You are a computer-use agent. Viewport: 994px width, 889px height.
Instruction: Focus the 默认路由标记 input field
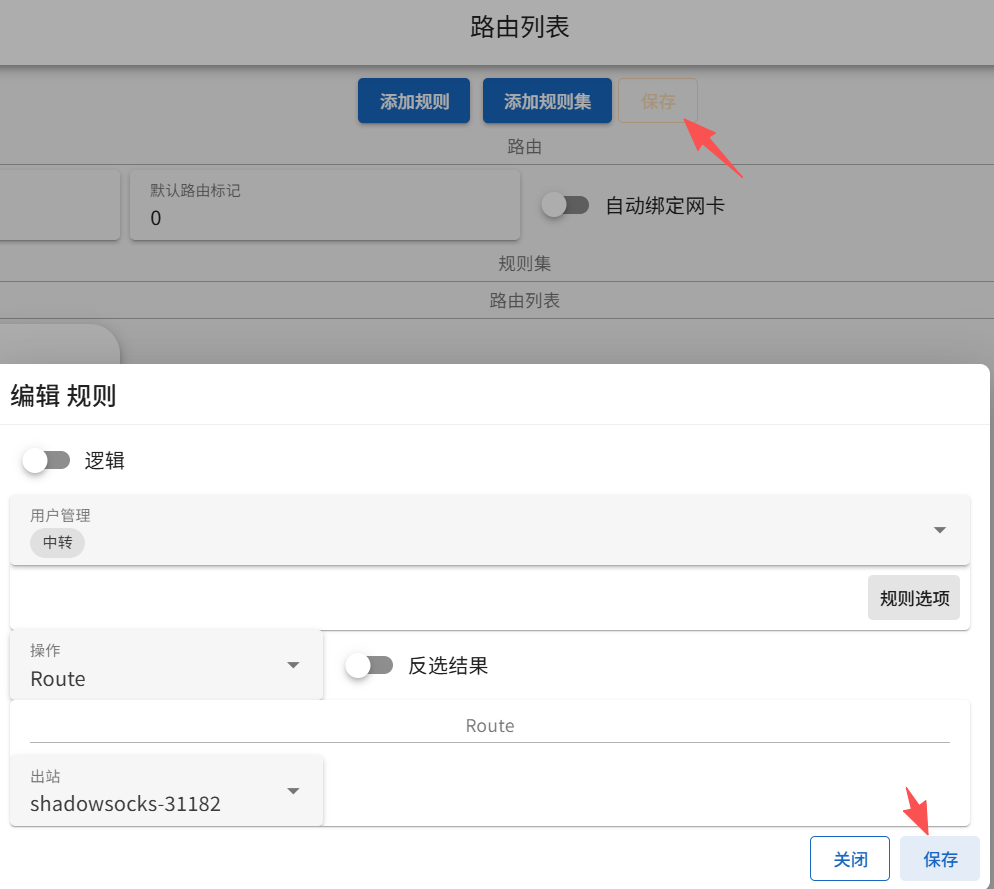point(324,217)
